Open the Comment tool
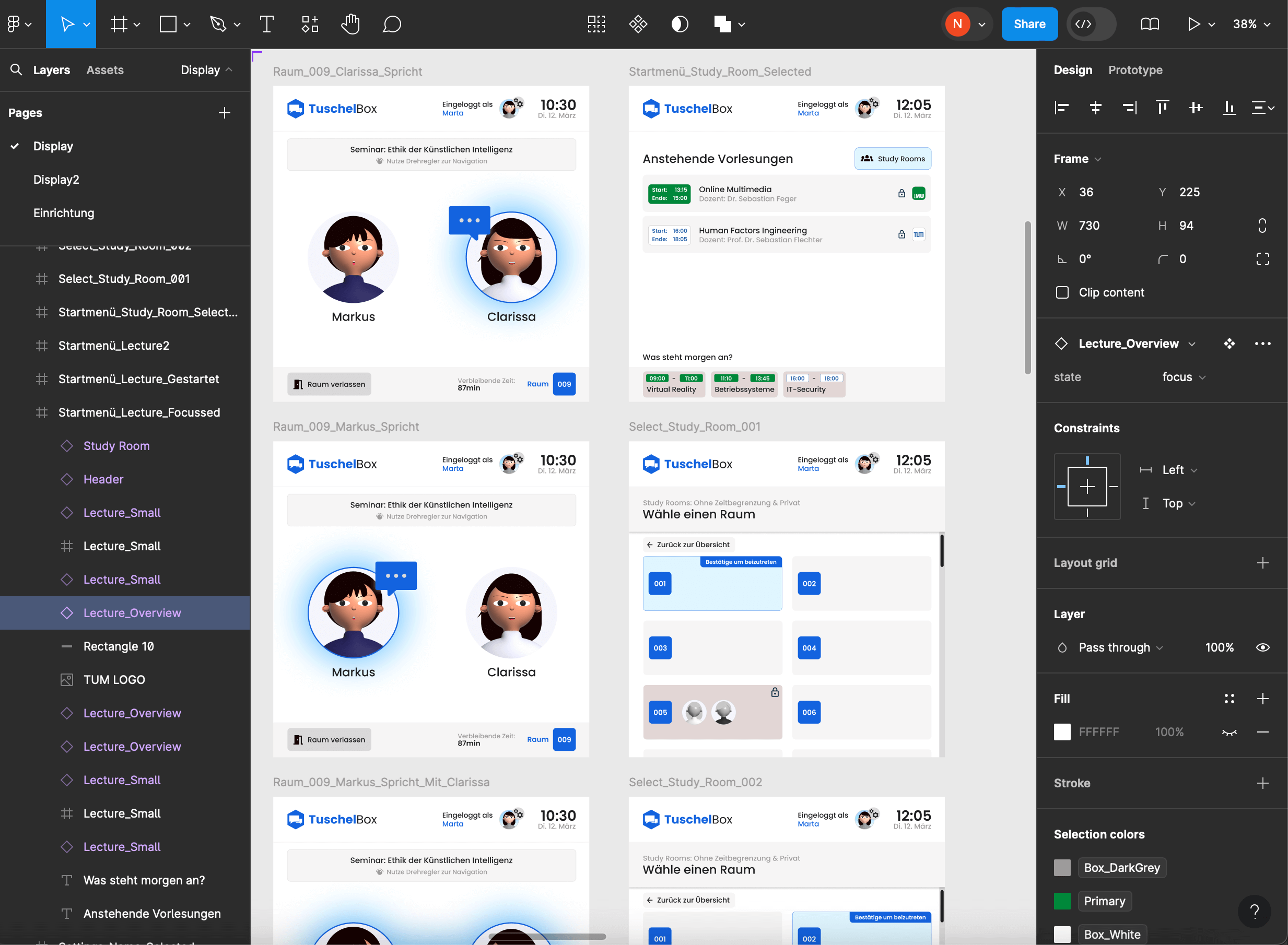Viewport: 1288px width, 945px height. [392, 24]
